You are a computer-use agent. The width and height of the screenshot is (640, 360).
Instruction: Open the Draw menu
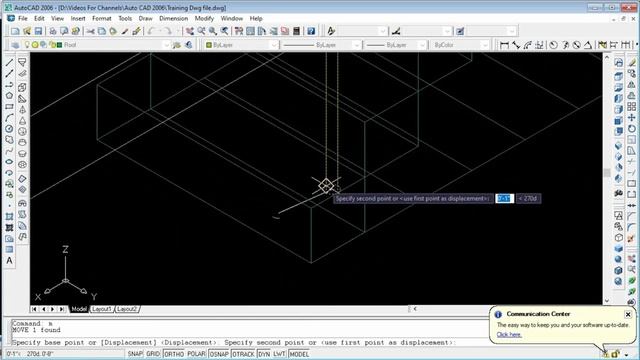click(145, 18)
